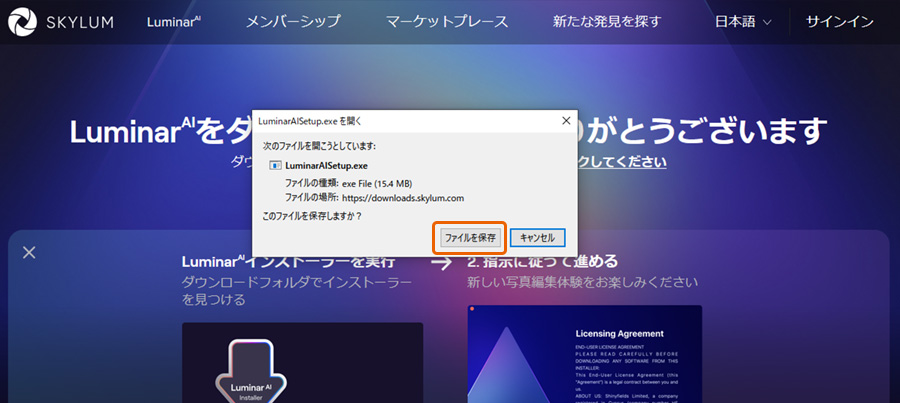
Task: Click the underlined してください download link
Action: tap(622, 161)
